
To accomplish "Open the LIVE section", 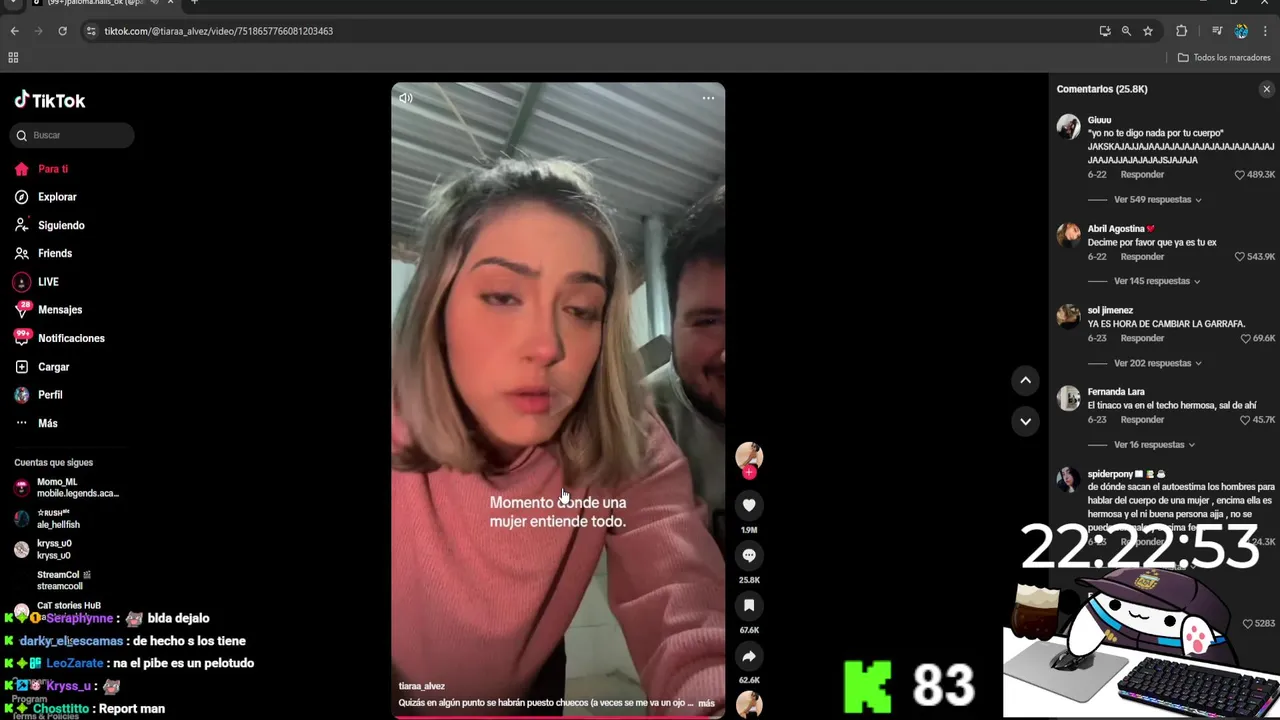I will click(37, 282).
